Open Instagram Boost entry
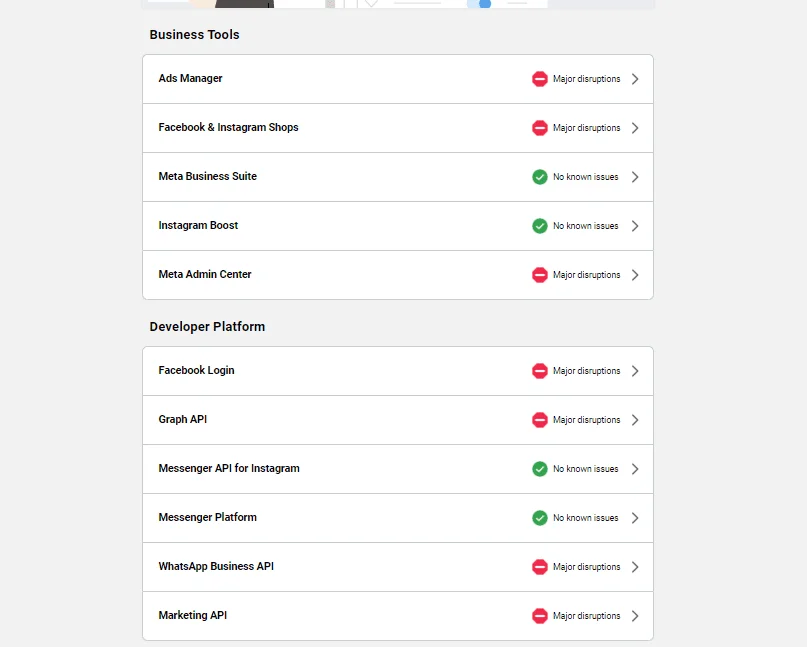This screenshot has width=807, height=647. coord(398,225)
